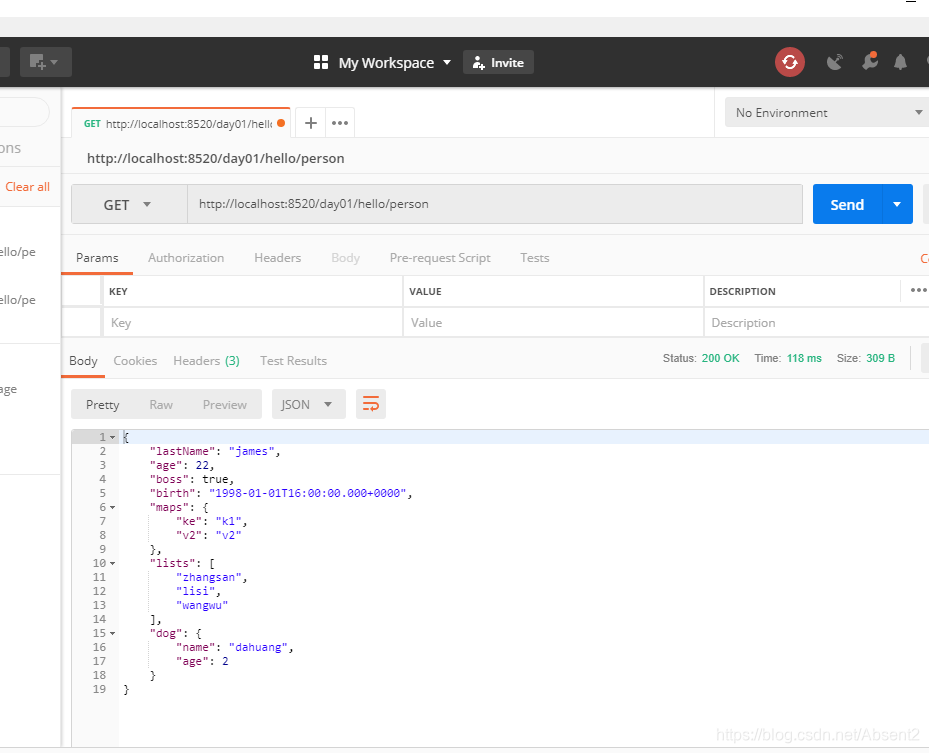Click the "wangwu" list entry

(202, 605)
